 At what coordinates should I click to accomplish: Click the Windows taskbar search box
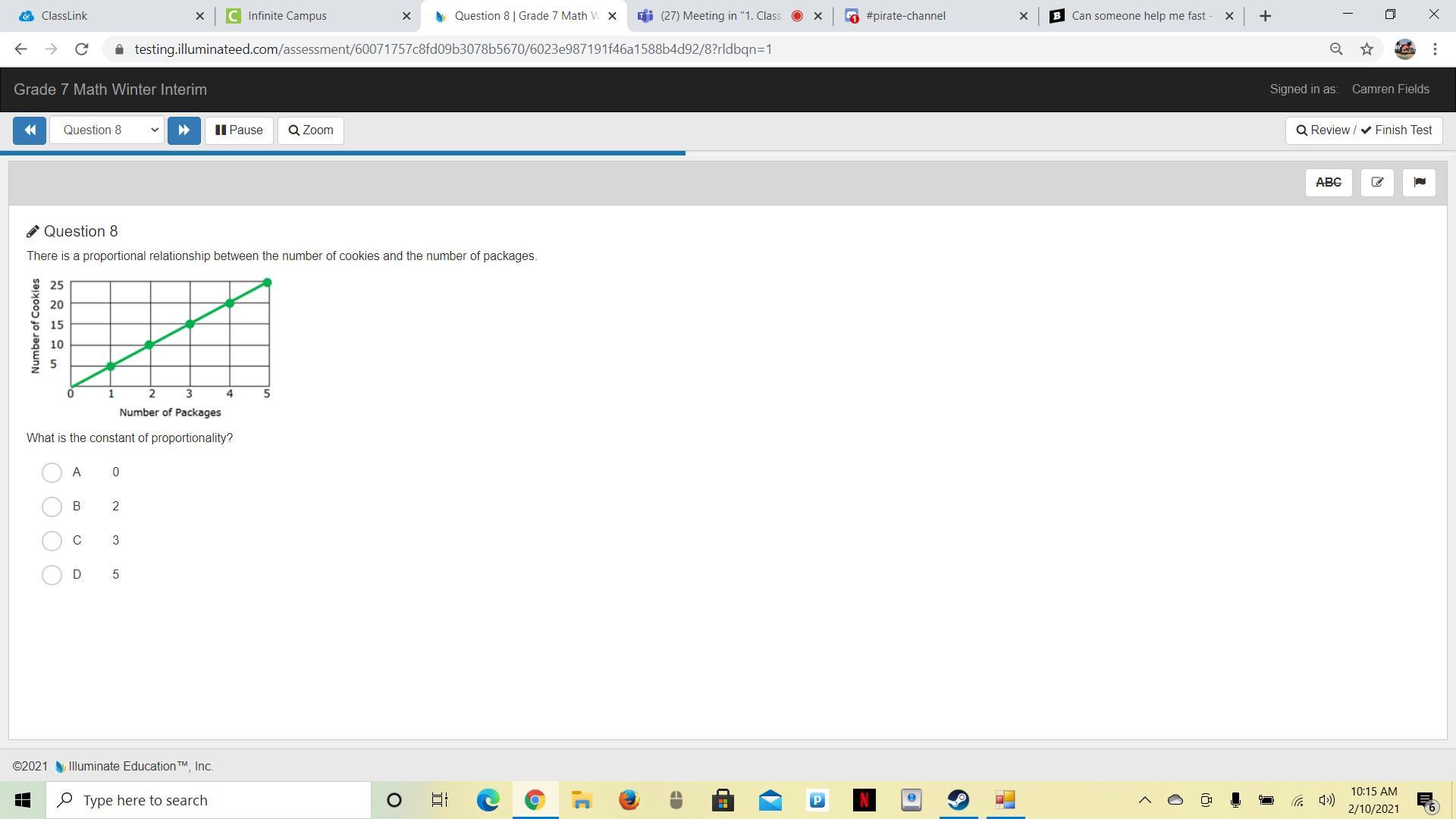209,800
